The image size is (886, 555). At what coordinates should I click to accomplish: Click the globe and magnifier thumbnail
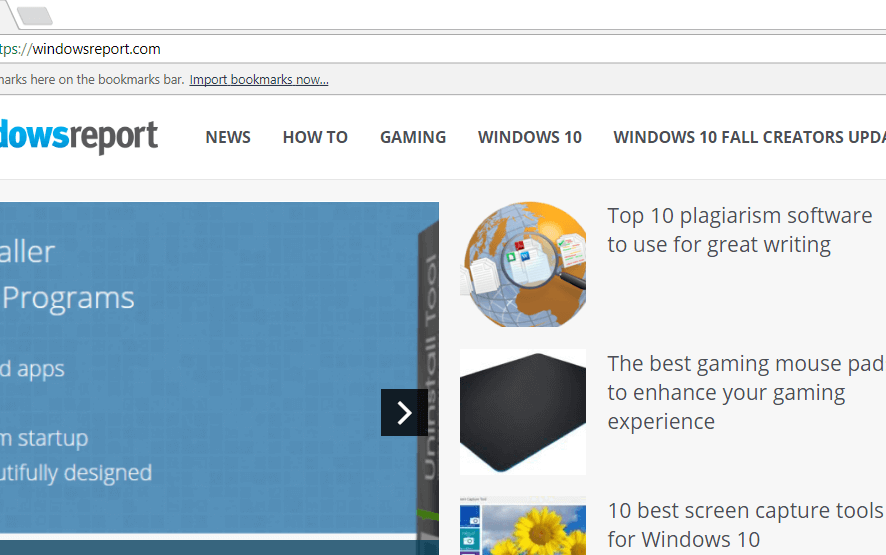(x=523, y=265)
